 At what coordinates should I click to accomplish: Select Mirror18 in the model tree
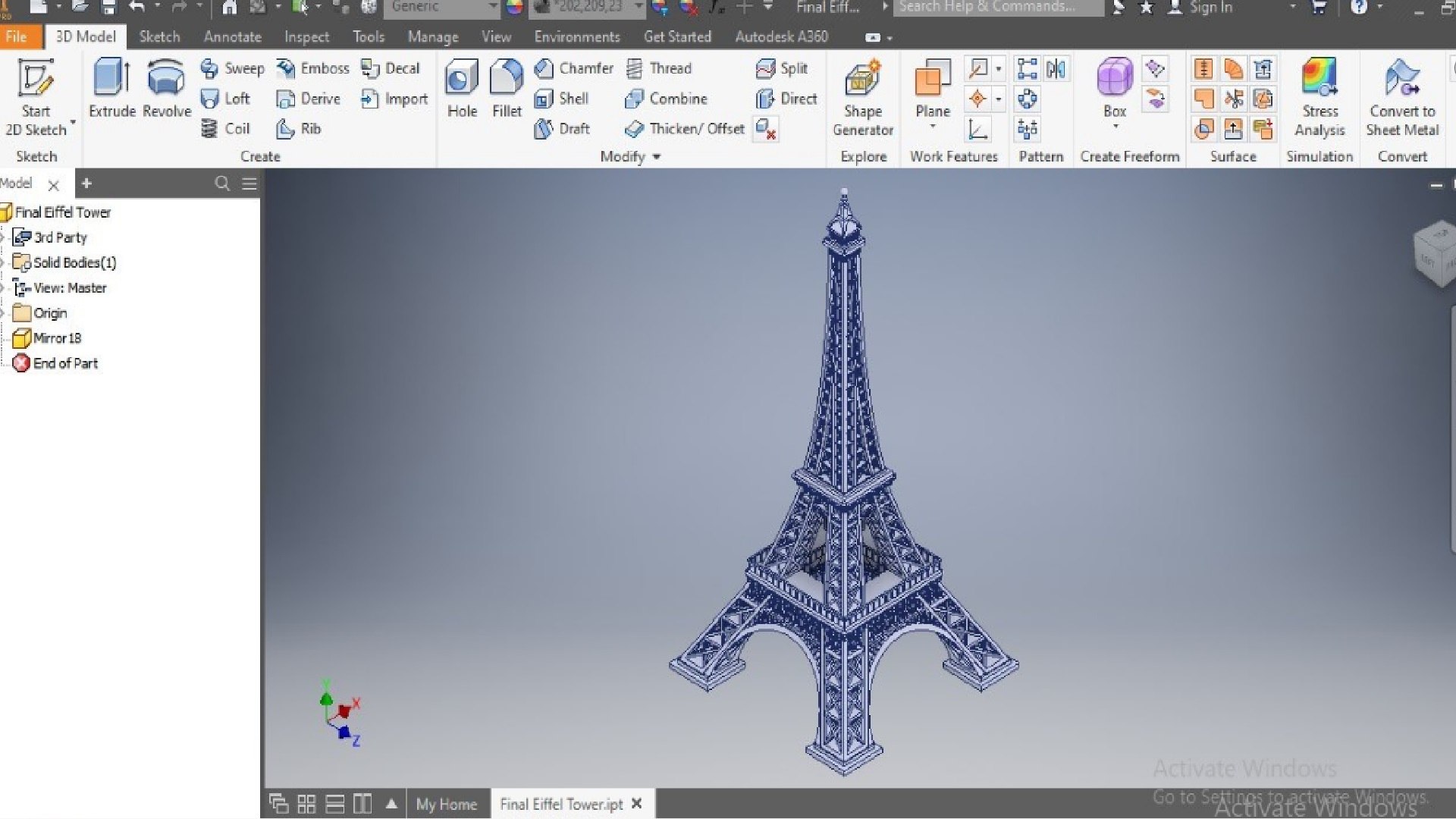[x=48, y=338]
